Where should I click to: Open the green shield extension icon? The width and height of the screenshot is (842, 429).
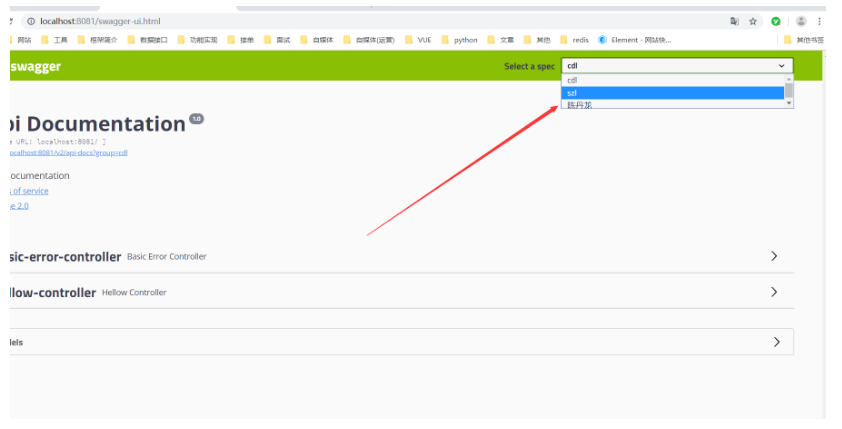[x=775, y=21]
